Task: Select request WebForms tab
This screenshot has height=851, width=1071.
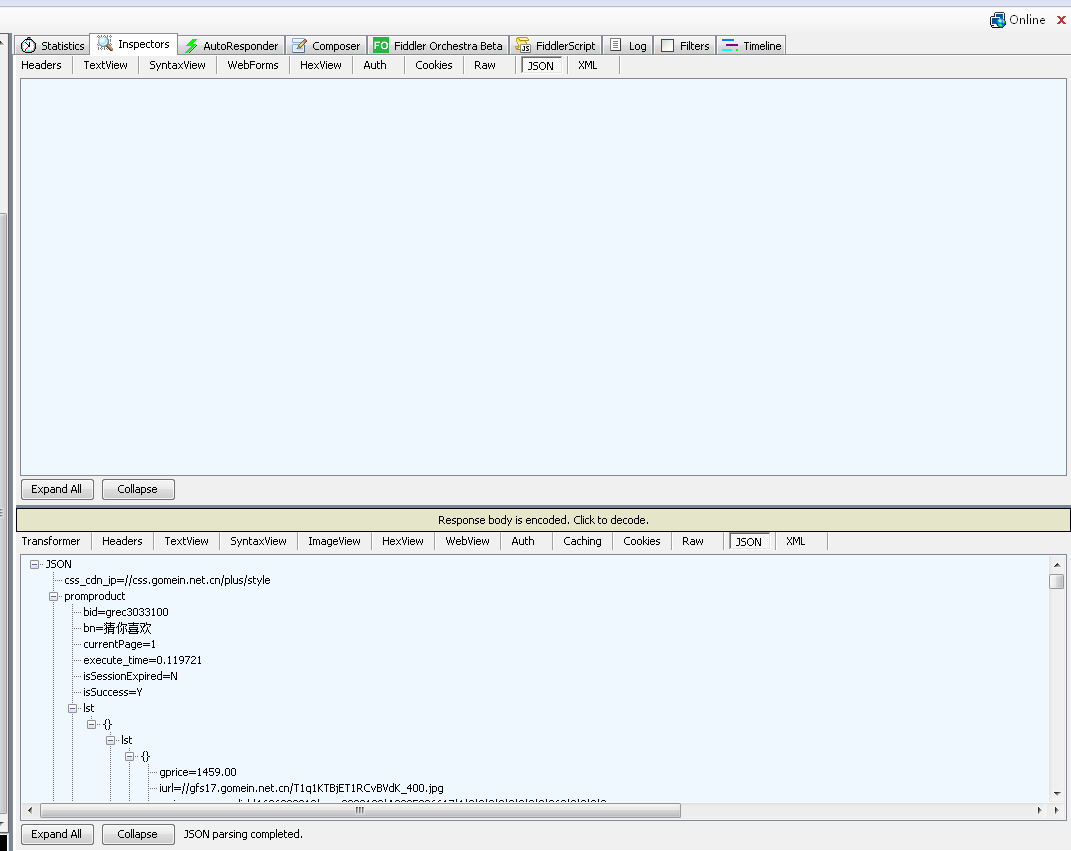Action: pyautogui.click(x=253, y=65)
